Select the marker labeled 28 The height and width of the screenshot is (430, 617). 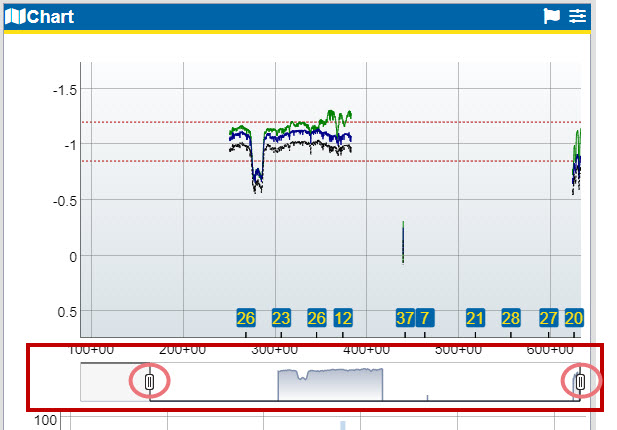pyautogui.click(x=511, y=318)
